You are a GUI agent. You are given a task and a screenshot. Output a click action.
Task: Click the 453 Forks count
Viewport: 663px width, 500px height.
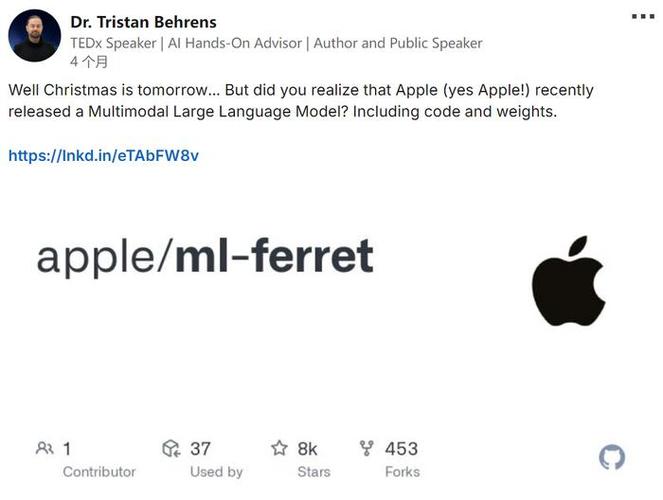[401, 449]
